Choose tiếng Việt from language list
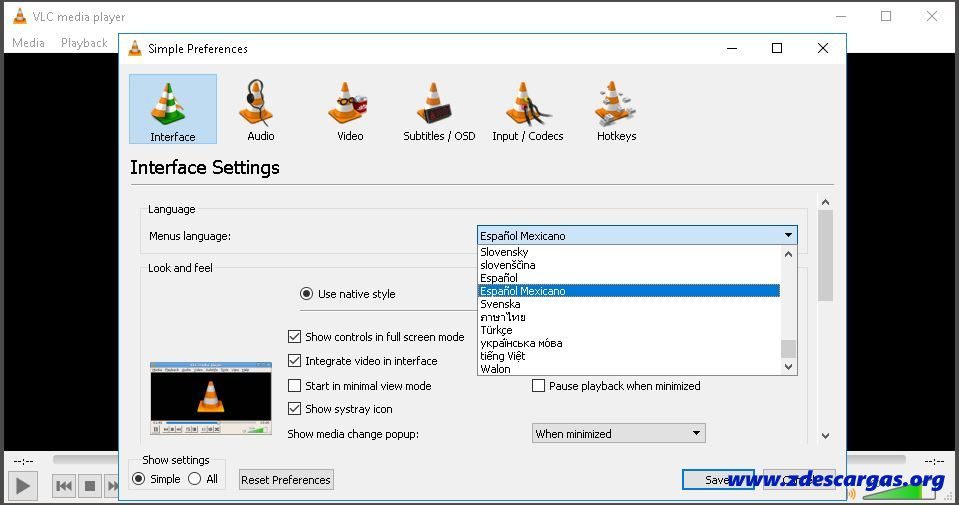Viewport: 959px width, 505px height. click(x=629, y=356)
